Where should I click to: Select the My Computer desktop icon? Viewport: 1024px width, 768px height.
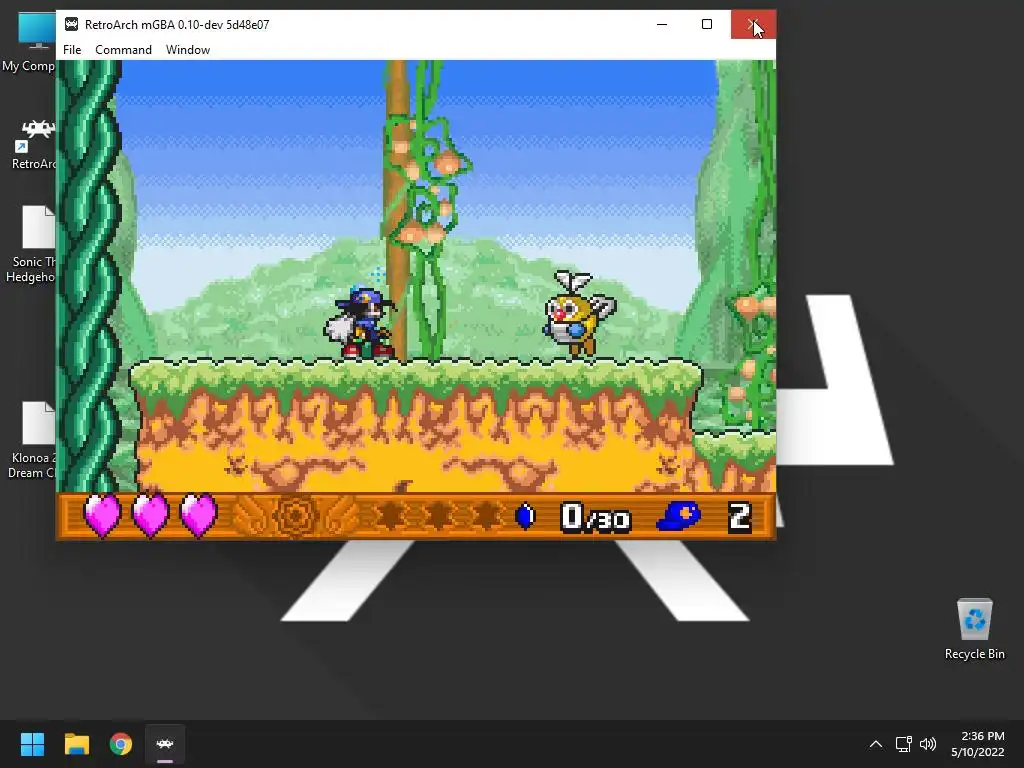coord(29,41)
